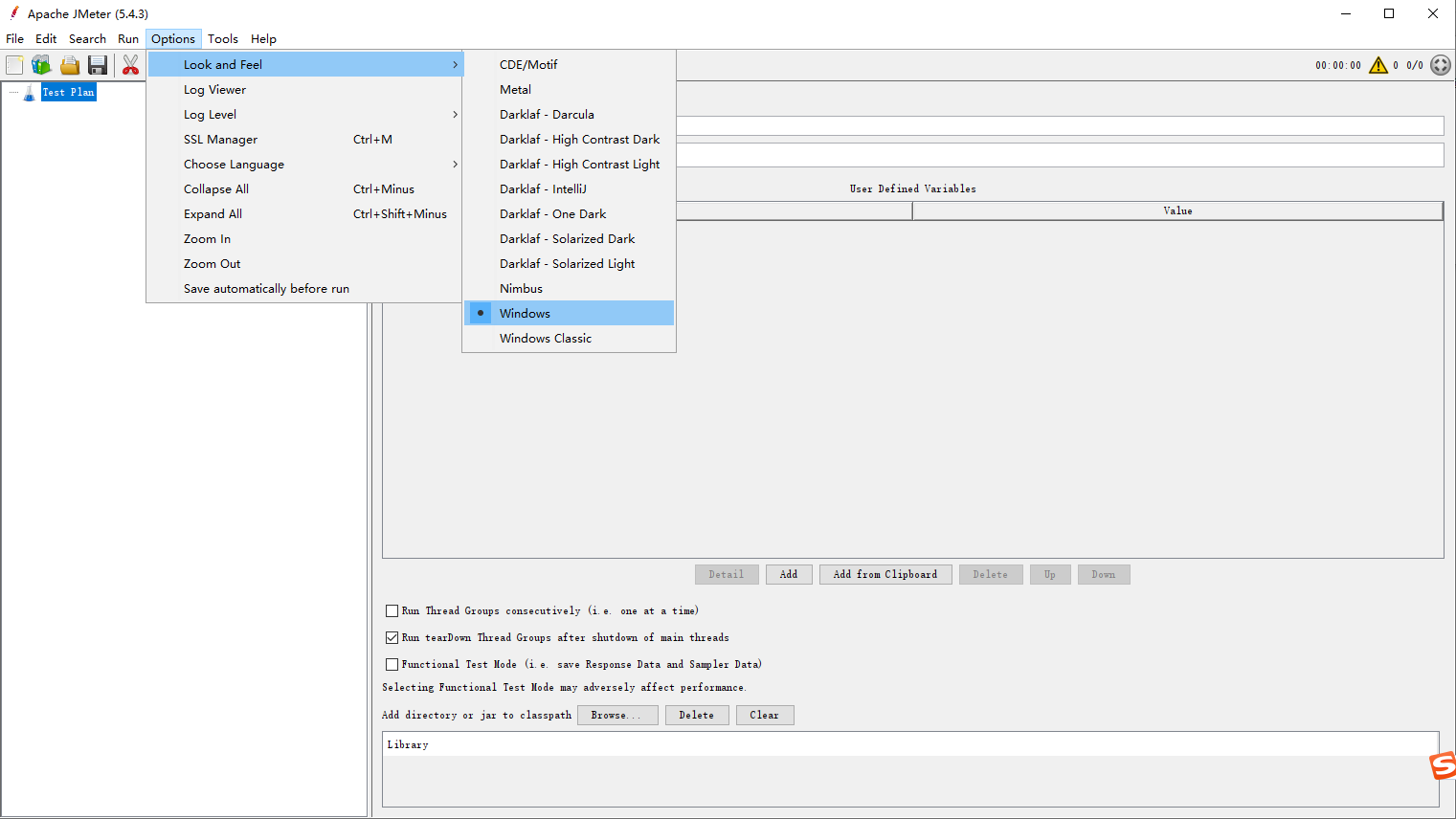1456x819 pixels.
Task: Open the Templates toolbar icon
Action: coord(41,65)
